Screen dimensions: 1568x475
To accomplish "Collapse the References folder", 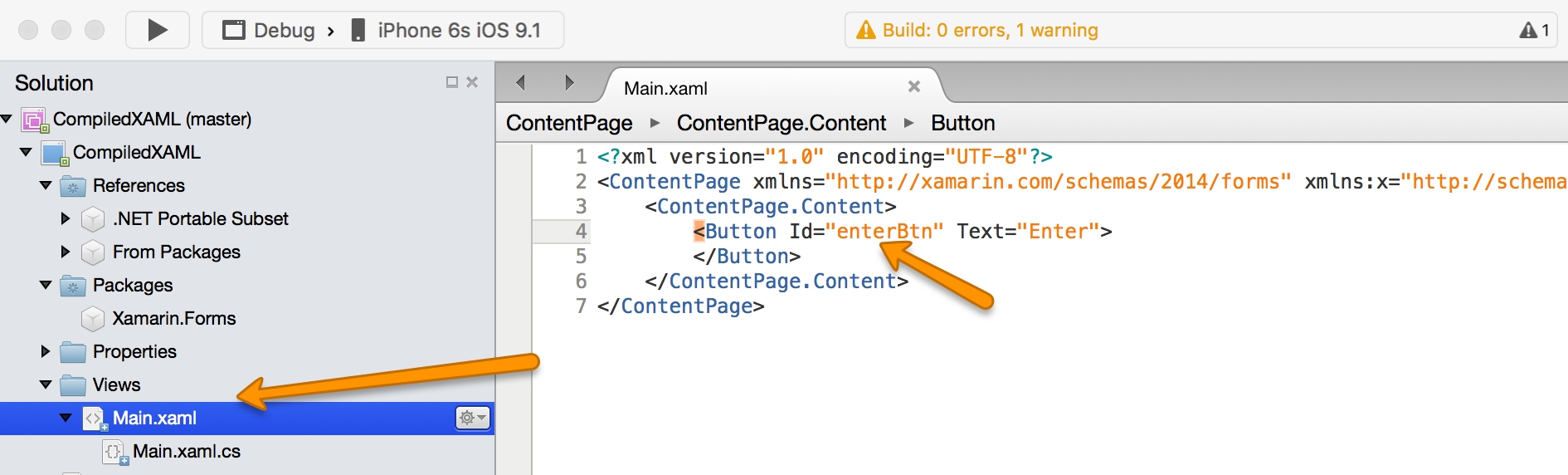I will 46,185.
